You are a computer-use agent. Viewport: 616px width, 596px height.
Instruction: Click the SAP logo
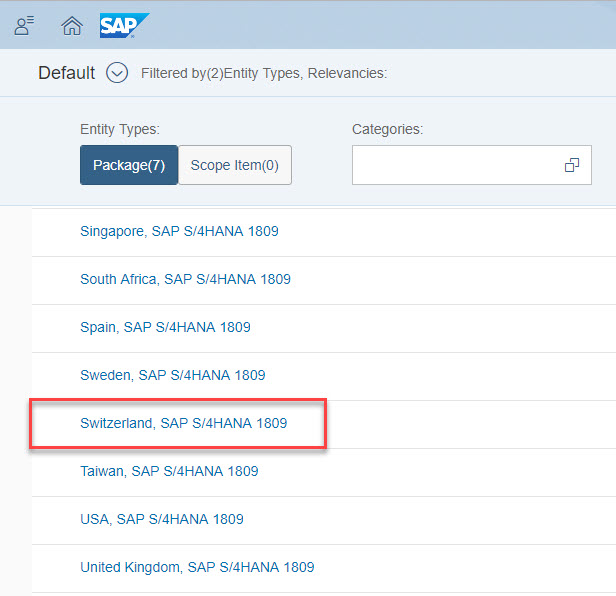tap(124, 25)
